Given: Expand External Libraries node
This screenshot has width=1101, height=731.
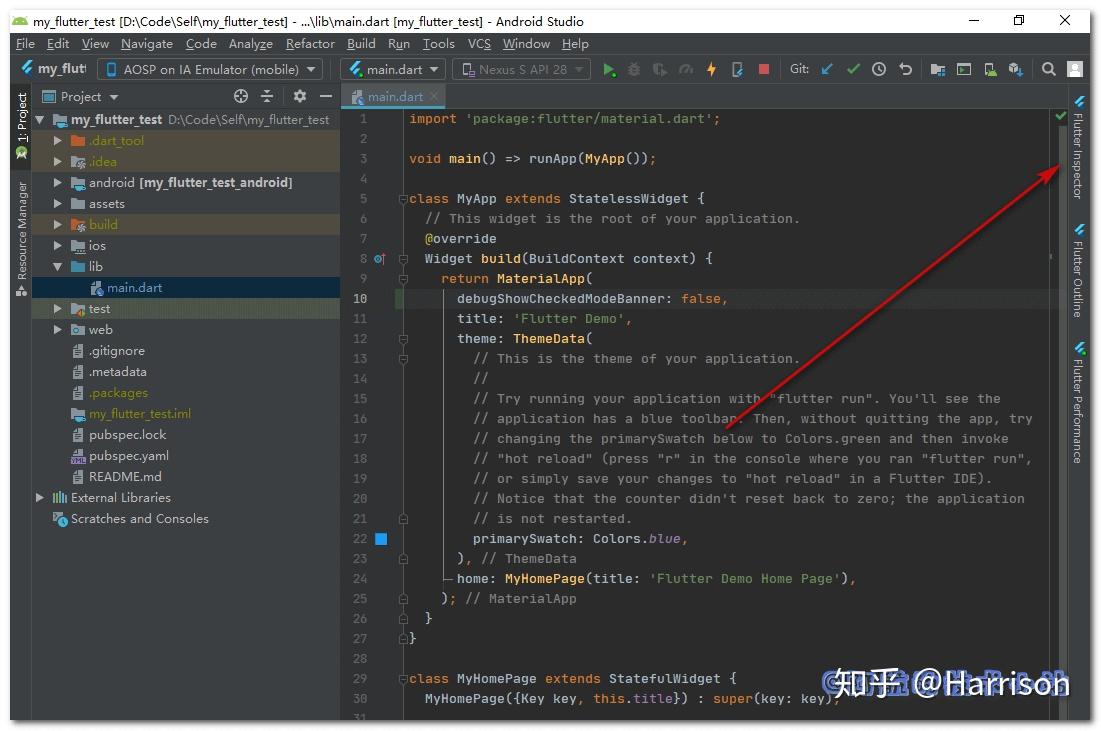Looking at the screenshot, I should click(39, 498).
